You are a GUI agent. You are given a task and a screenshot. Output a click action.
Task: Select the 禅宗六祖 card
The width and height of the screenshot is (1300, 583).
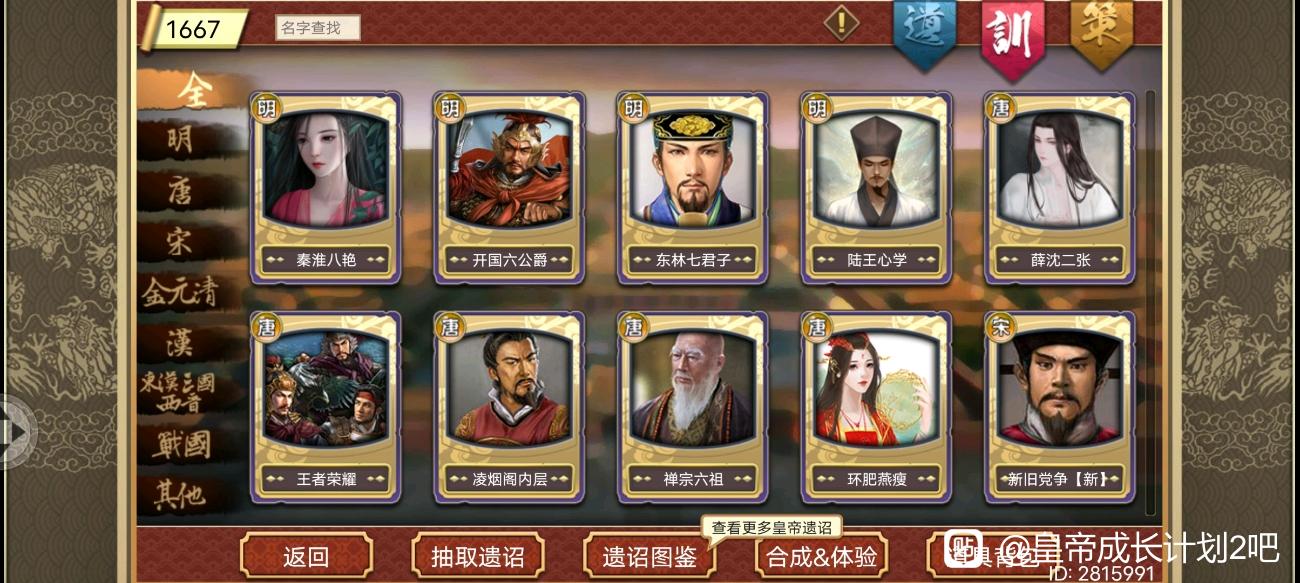click(693, 407)
